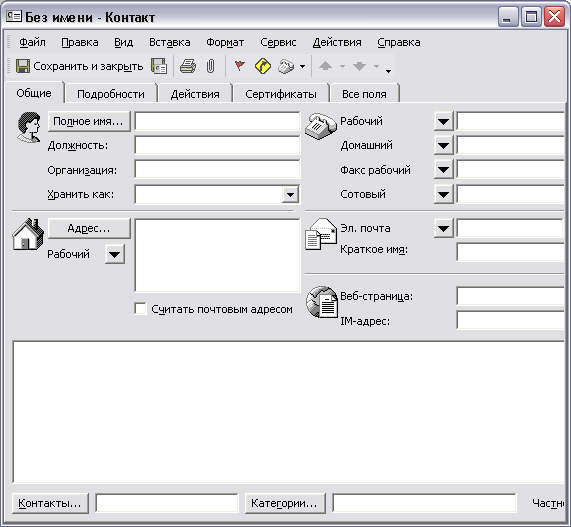
Task: Switch to the 'Подробности' tab
Action: [x=111, y=94]
